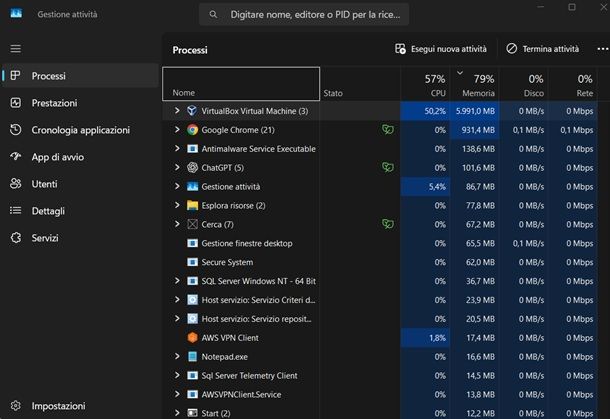Expand the VirtualBox Virtual Machine group
Screen dimensions: 610x419
(177, 111)
